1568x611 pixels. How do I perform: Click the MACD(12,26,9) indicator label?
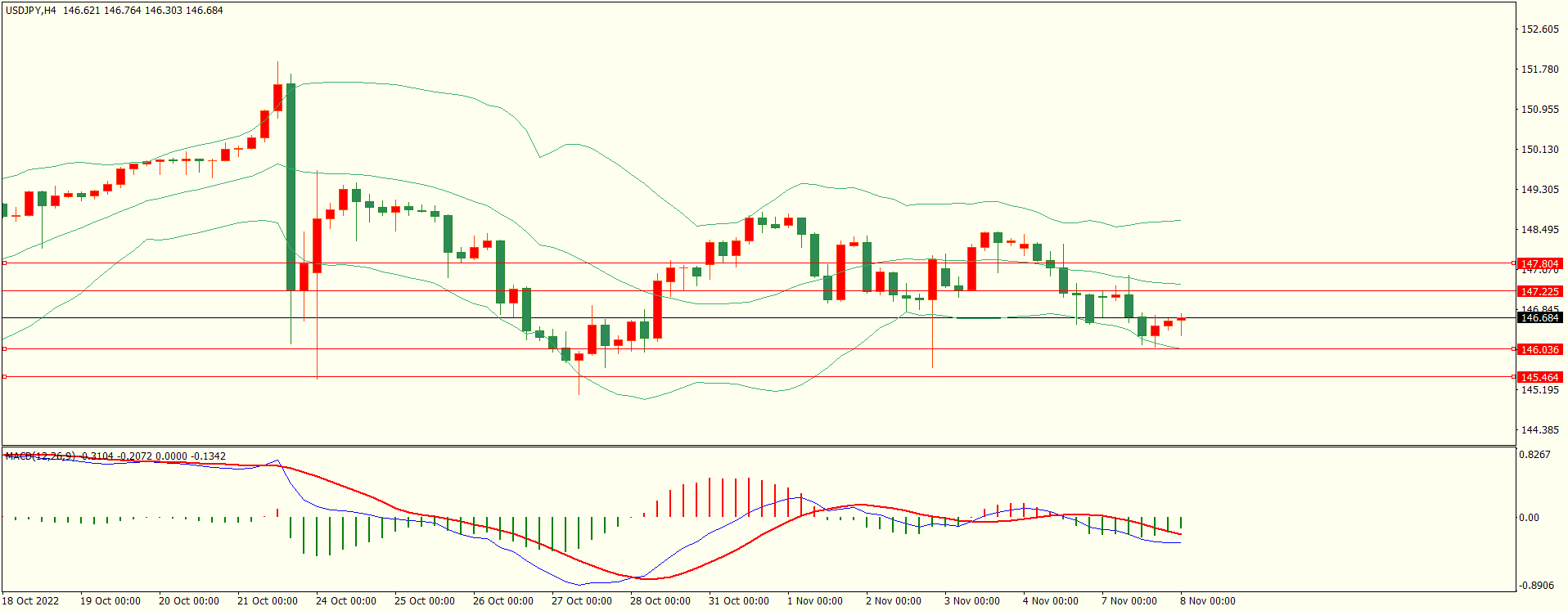(41, 456)
